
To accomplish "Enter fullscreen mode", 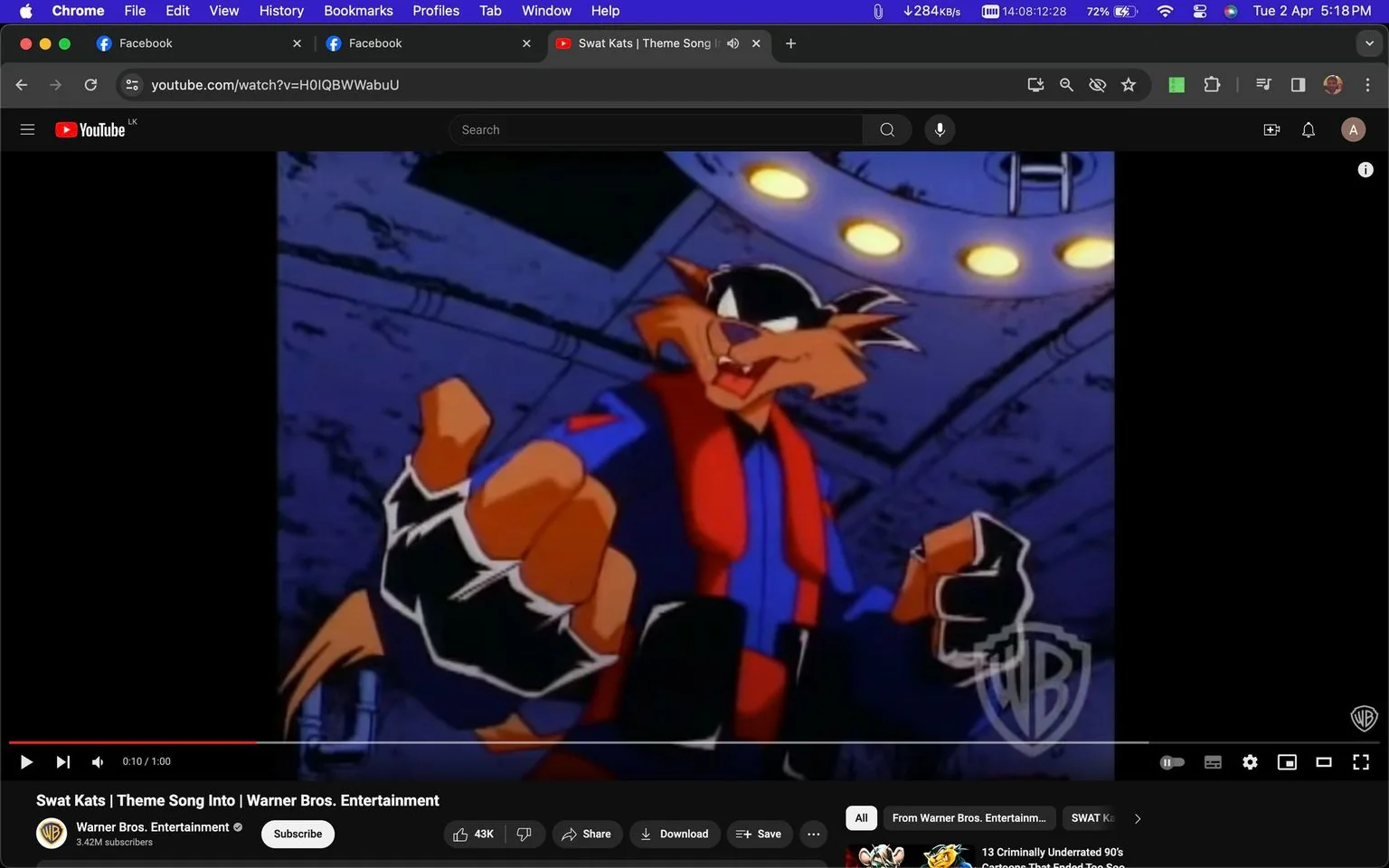I will coord(1361,762).
